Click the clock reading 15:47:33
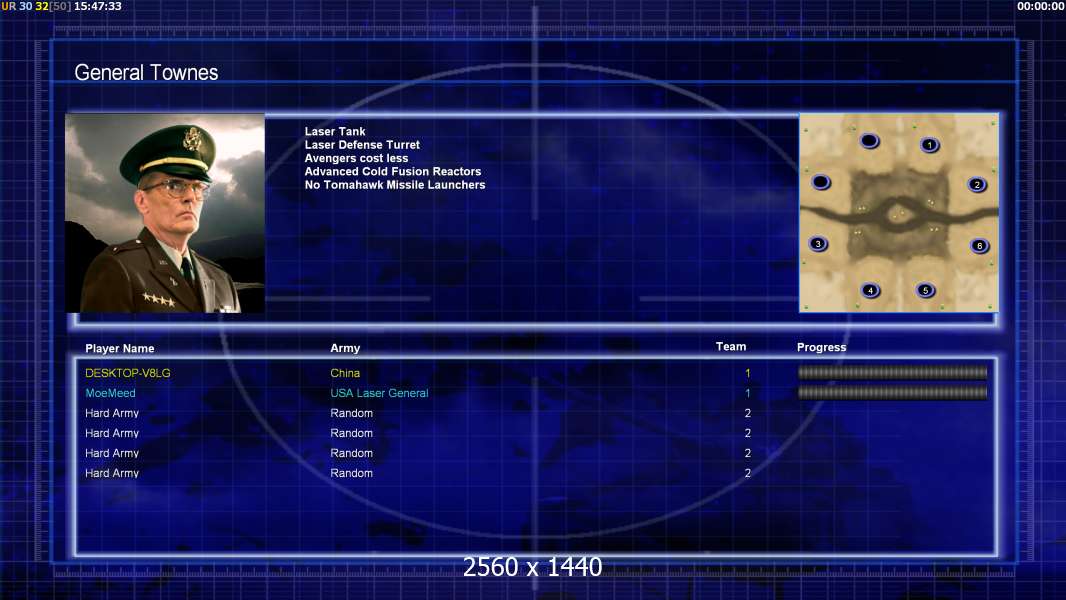The height and width of the screenshot is (600, 1066). (x=97, y=6)
